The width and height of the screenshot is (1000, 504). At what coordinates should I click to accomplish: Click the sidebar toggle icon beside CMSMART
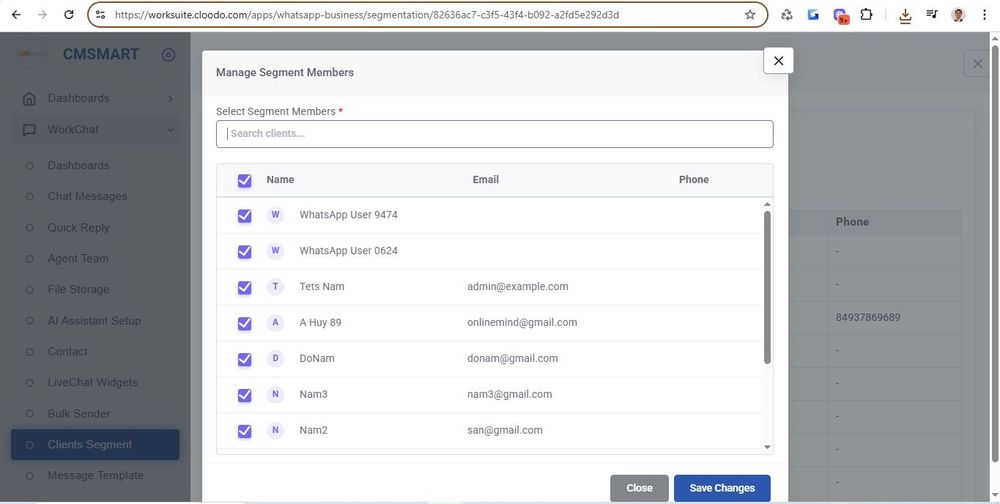pos(168,55)
